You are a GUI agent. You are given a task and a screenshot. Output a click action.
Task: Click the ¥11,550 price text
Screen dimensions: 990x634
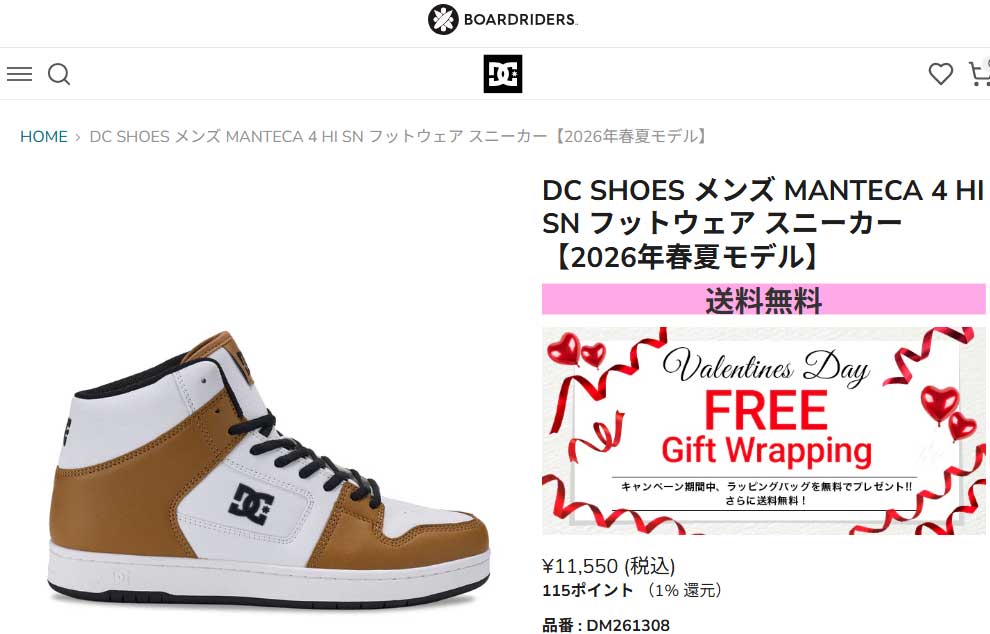(x=609, y=566)
